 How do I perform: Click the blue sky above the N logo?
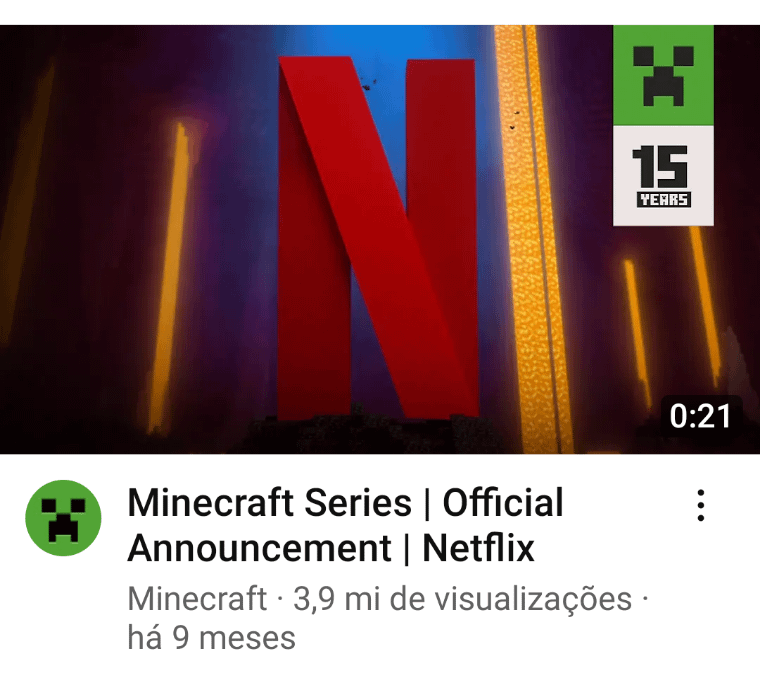[378, 40]
